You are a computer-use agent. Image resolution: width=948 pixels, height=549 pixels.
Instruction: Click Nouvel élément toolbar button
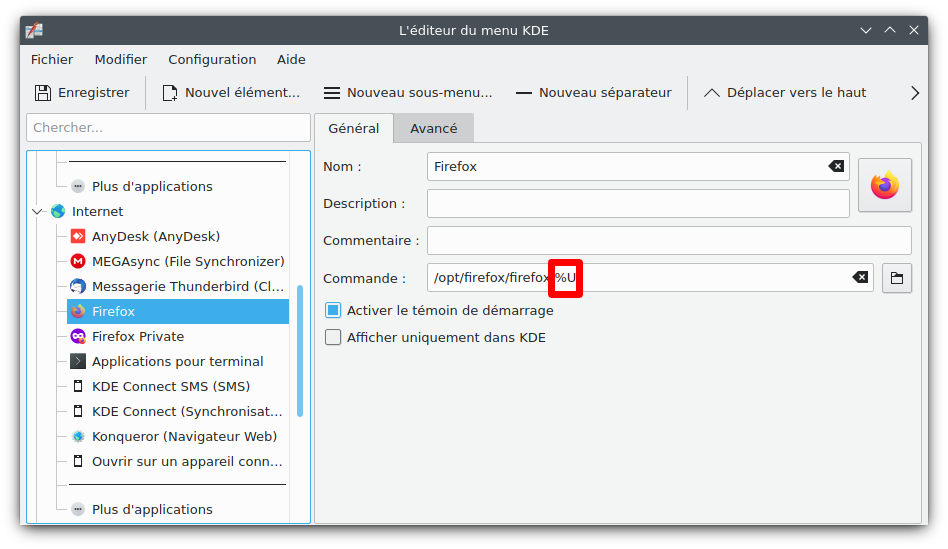231,93
